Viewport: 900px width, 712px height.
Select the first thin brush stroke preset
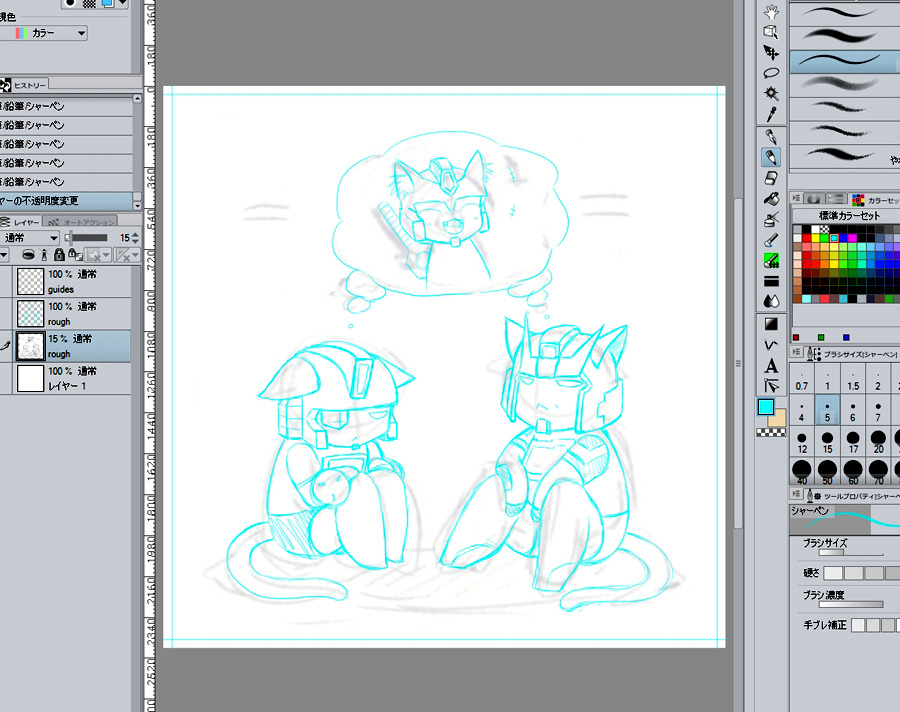[x=845, y=12]
